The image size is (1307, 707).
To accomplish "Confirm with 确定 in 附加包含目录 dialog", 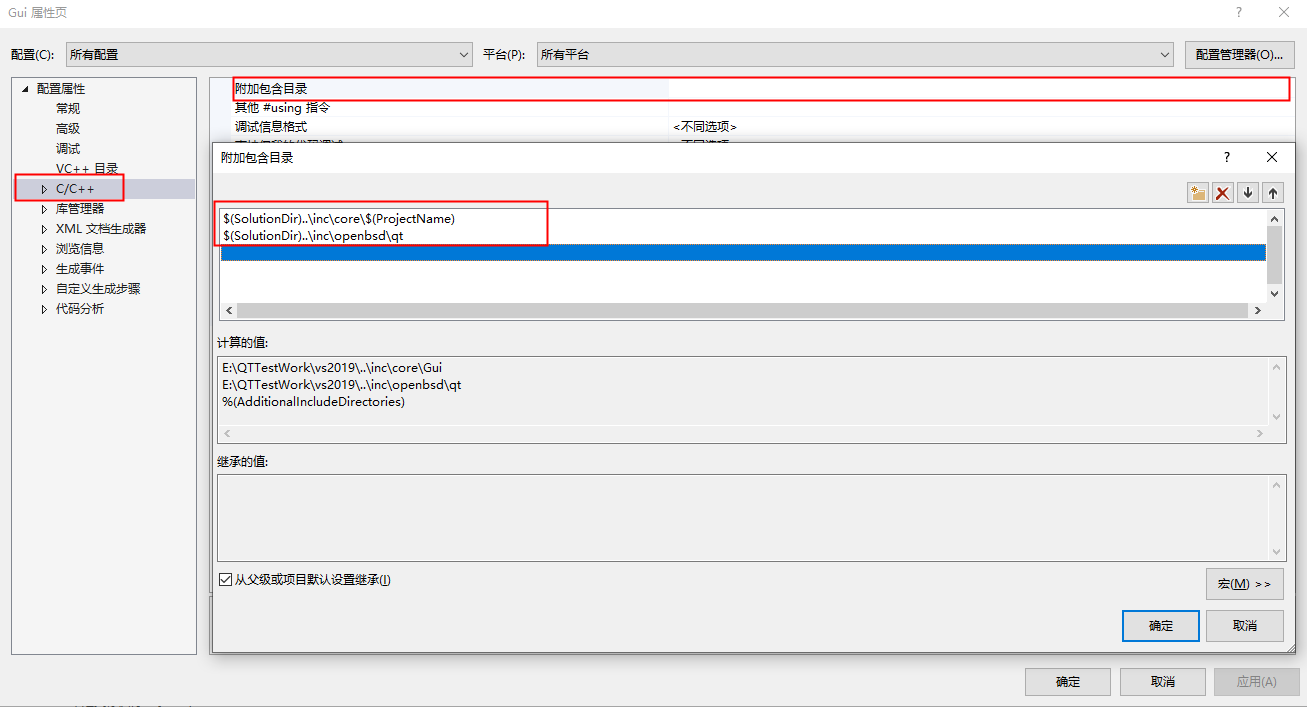I will pos(1161,626).
